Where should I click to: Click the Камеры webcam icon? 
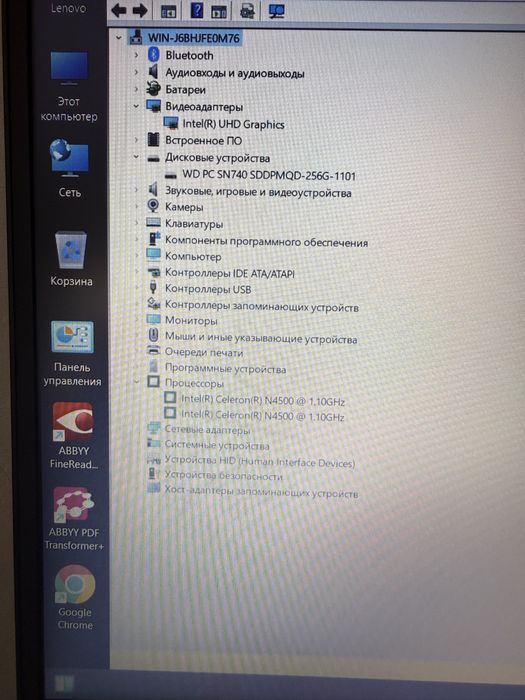pos(153,206)
